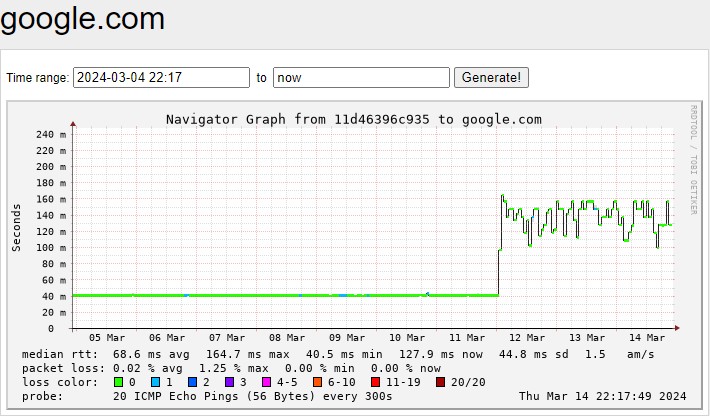The height and width of the screenshot is (416, 710).
Task: Click the latency spike near 160 m
Action: (x=502, y=197)
